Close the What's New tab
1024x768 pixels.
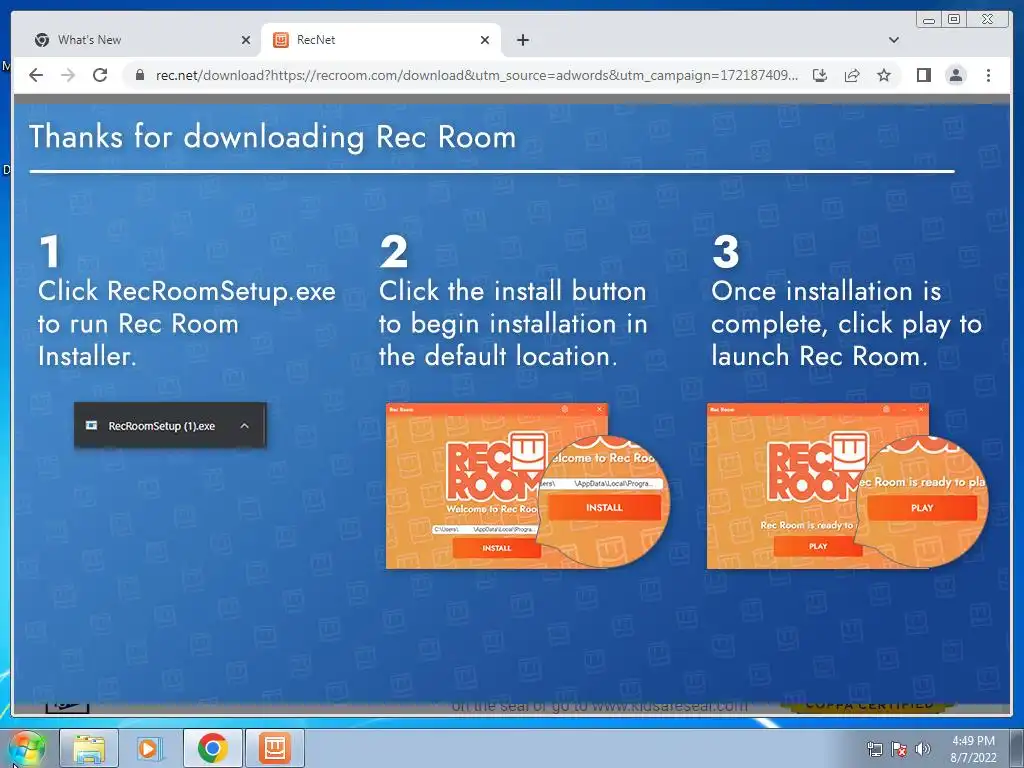pyautogui.click(x=246, y=40)
